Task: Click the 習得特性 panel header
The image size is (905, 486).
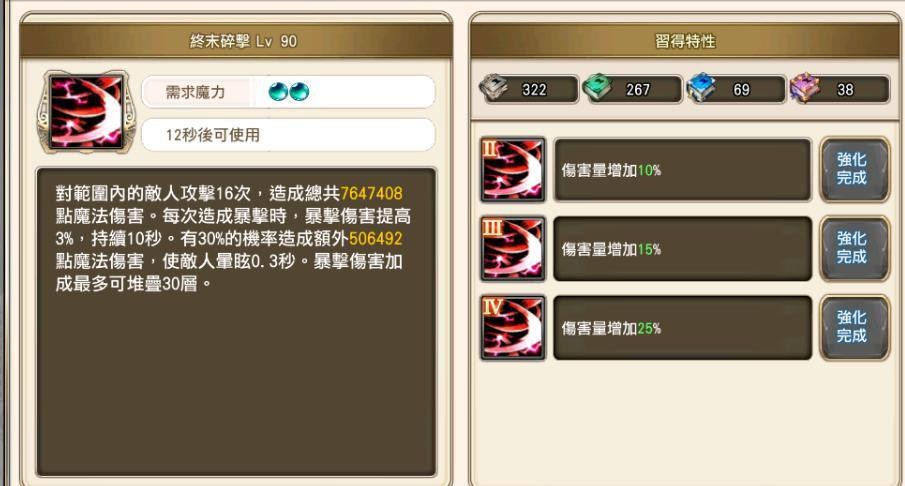Action: pos(685,41)
